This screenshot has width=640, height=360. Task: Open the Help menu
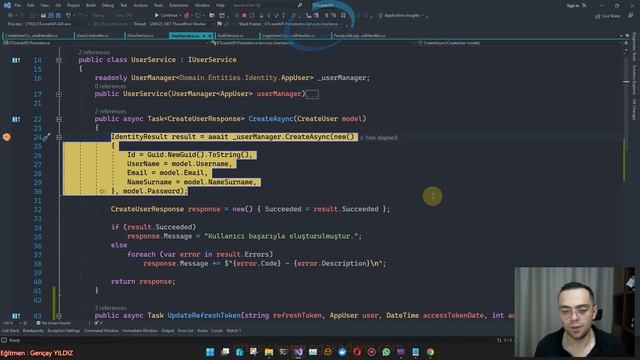(220, 5)
